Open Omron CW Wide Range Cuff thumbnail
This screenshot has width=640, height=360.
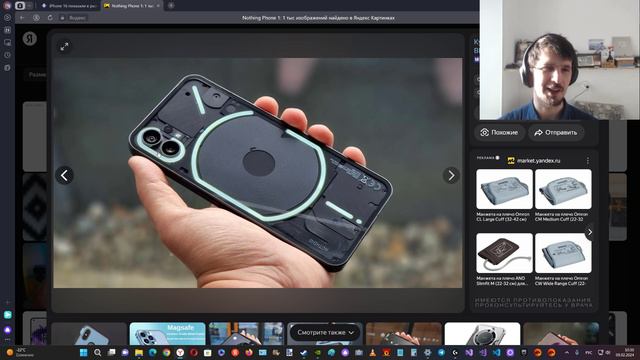(x=563, y=253)
